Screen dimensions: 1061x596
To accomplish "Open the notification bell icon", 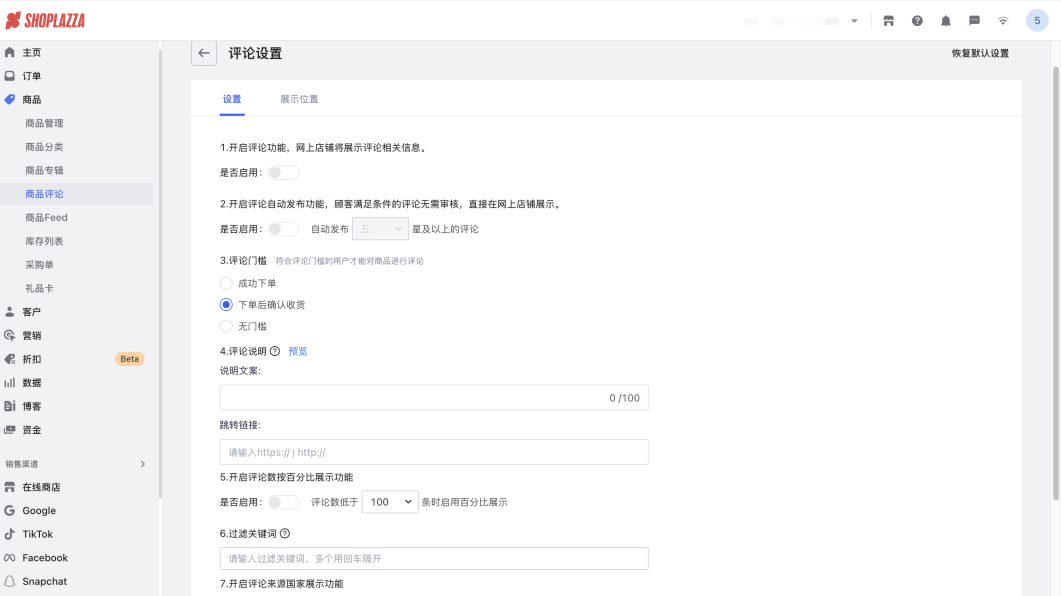I will [944, 20].
